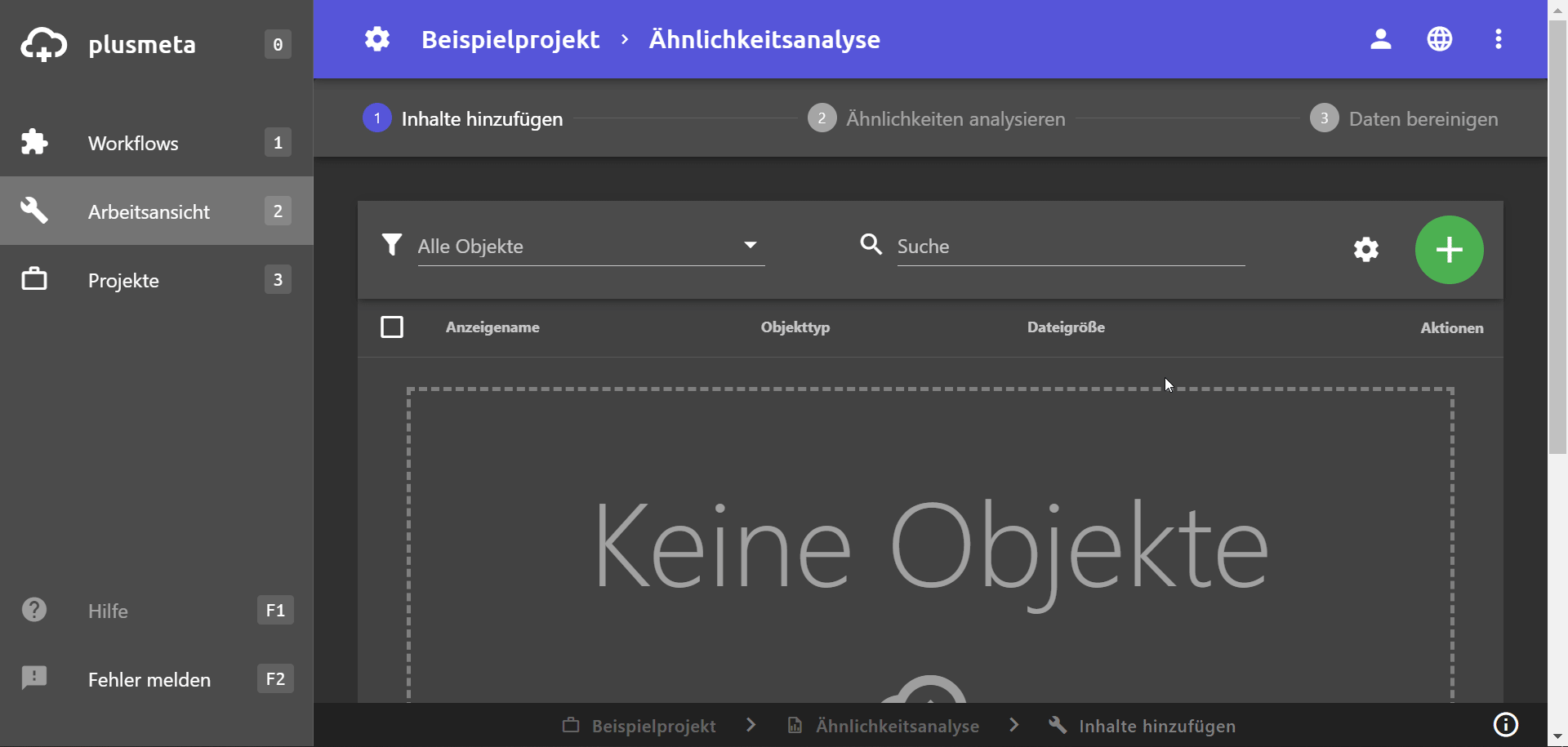1568x747 pixels.
Task: Click the F1 shortcut badge
Action: [275, 610]
